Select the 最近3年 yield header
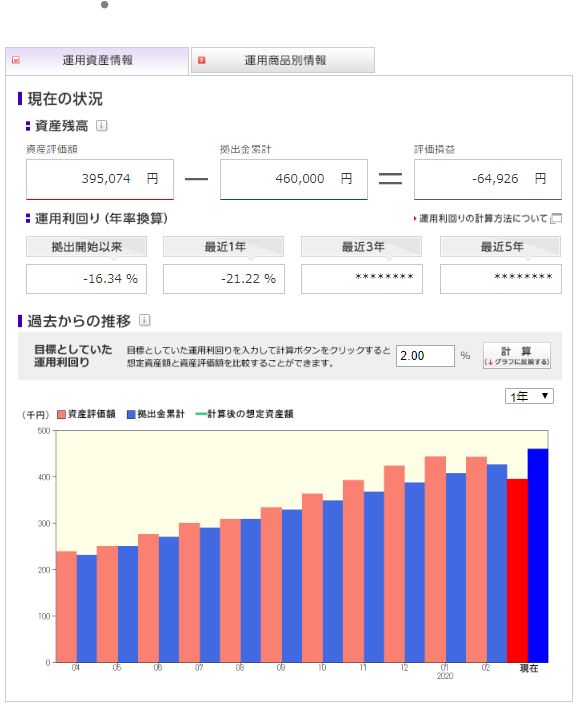 (x=362, y=247)
